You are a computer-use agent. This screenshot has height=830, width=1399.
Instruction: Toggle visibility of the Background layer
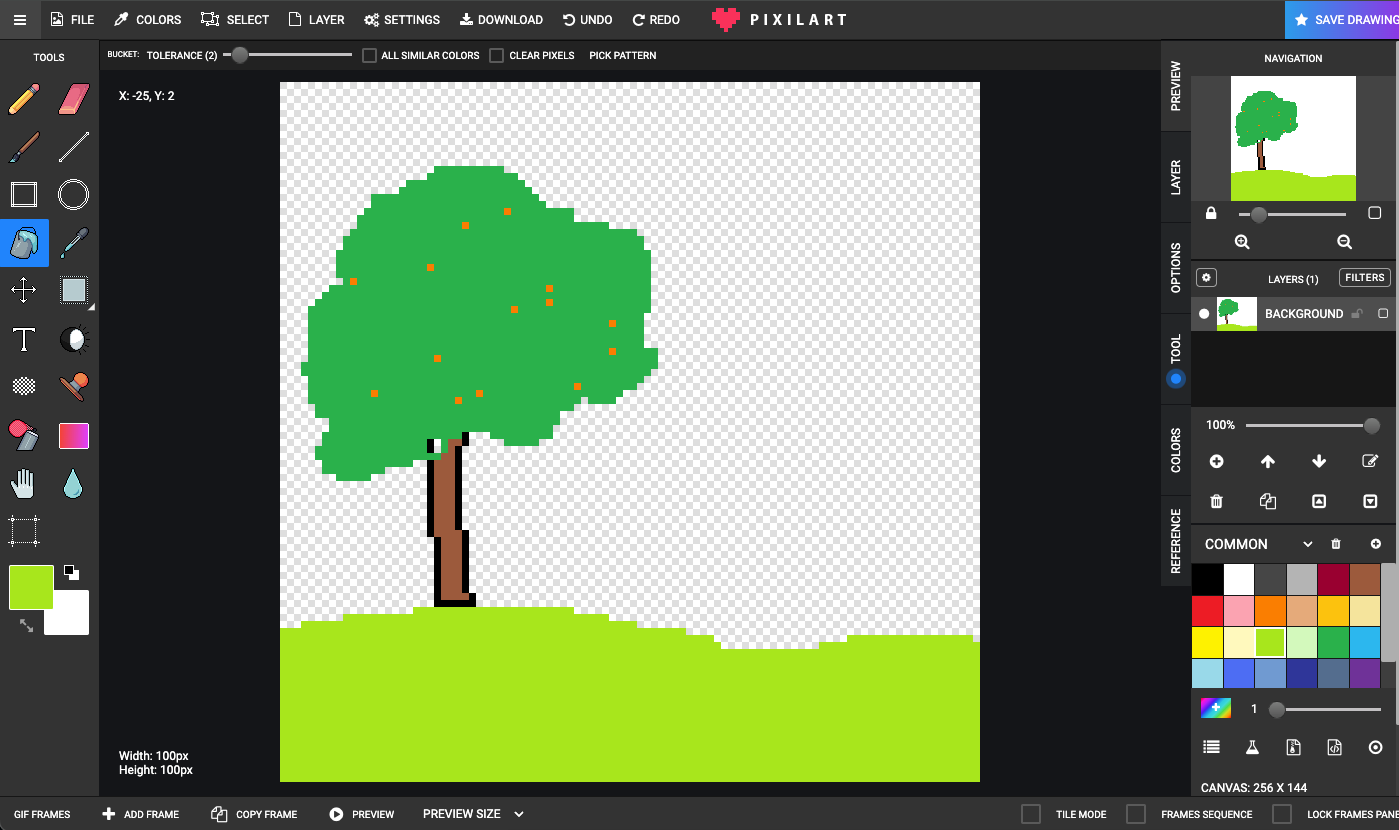pyautogui.click(x=1203, y=313)
